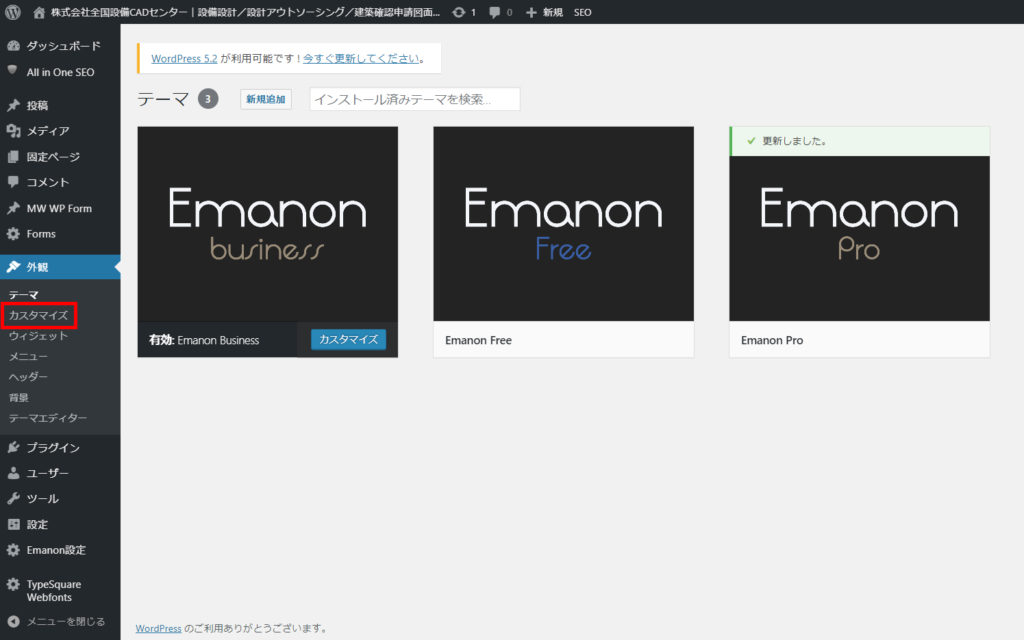Click the ツール wrench icon

point(13,498)
